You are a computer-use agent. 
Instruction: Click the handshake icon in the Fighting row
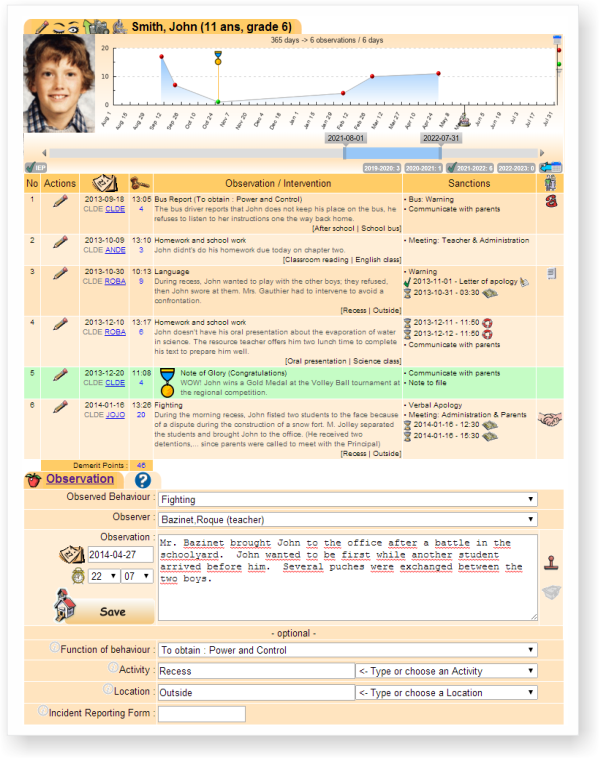551,420
